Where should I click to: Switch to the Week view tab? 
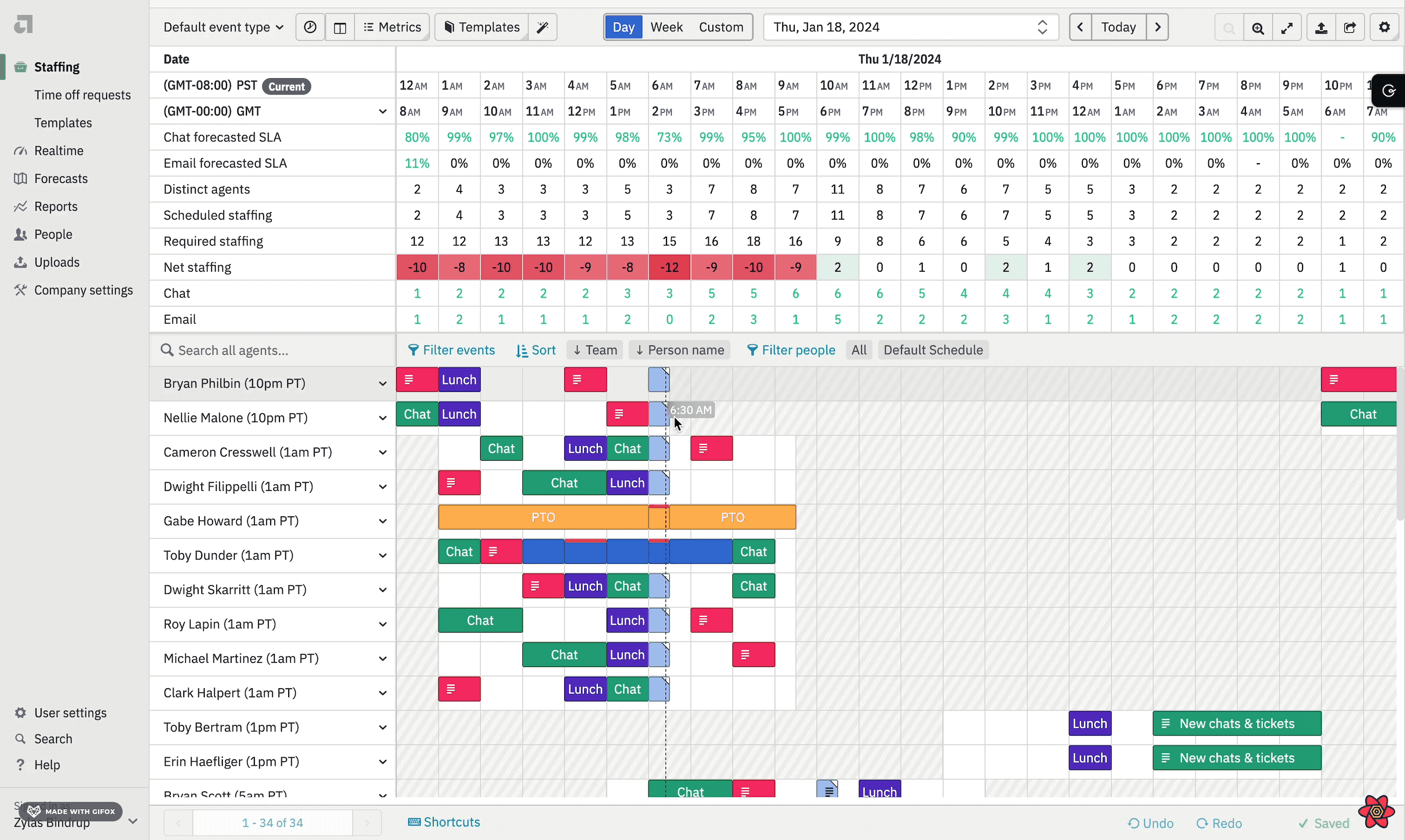click(x=666, y=27)
